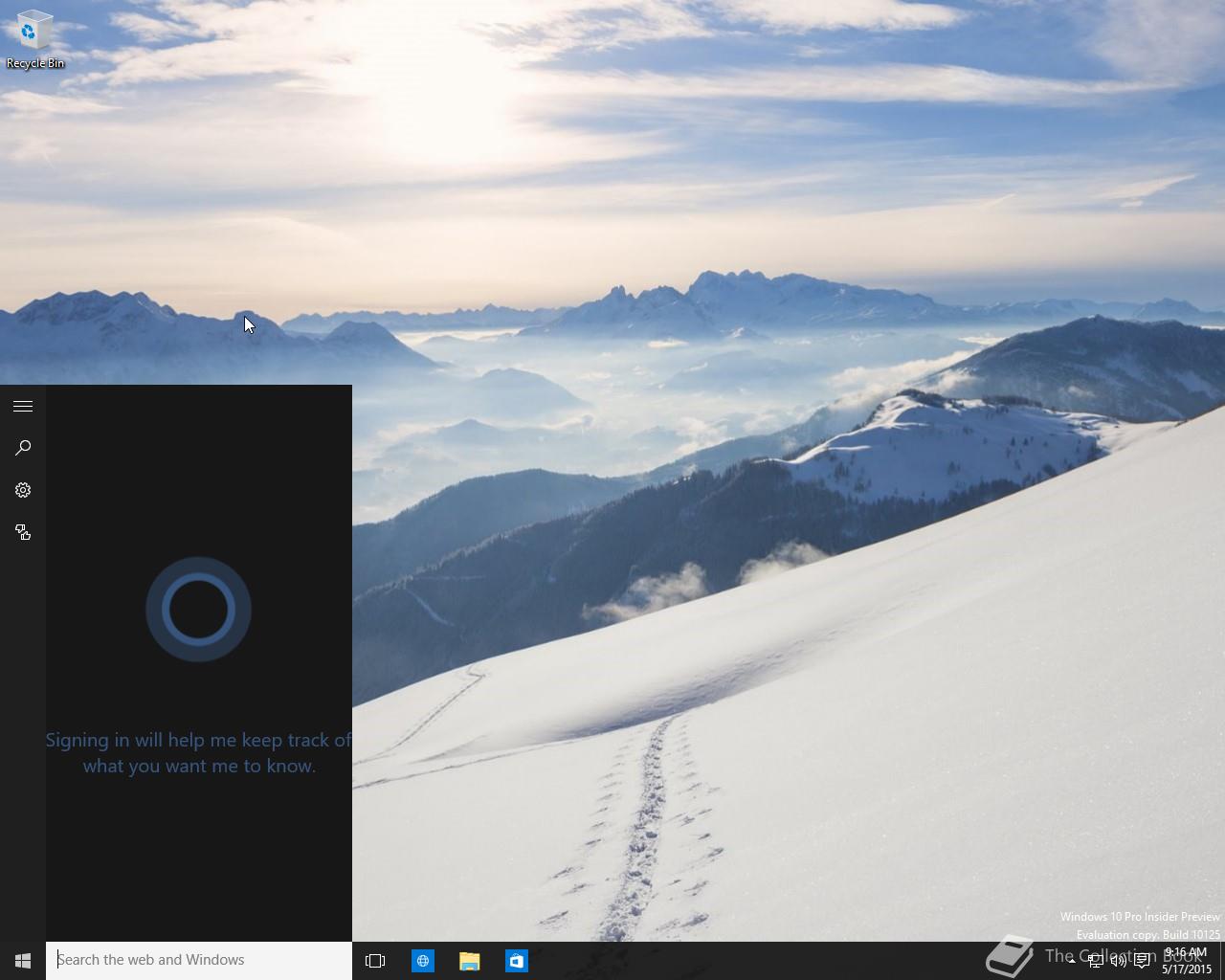
Task: Click the Signing in will help me text
Action: [x=199, y=752]
